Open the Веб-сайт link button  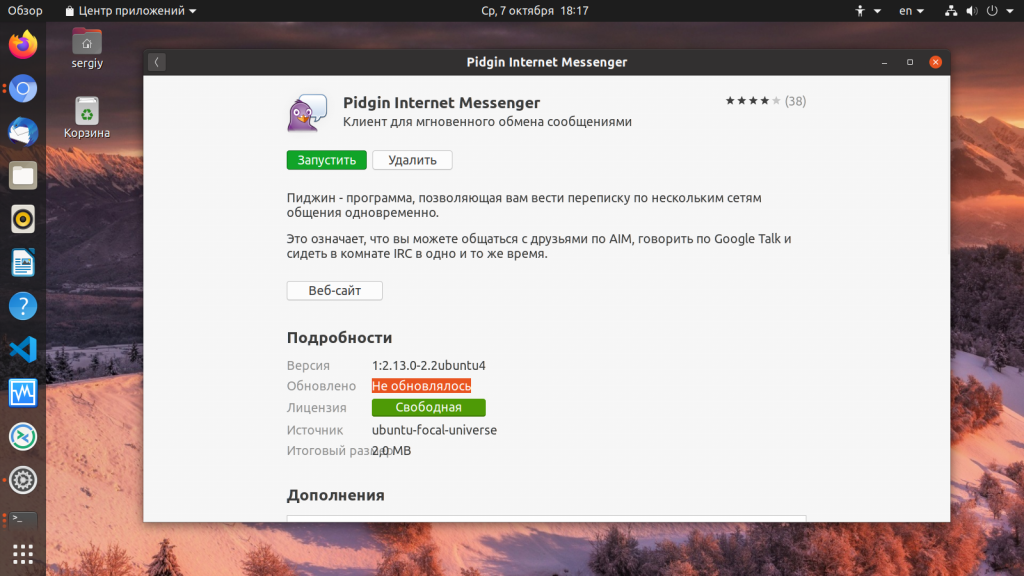tap(334, 291)
